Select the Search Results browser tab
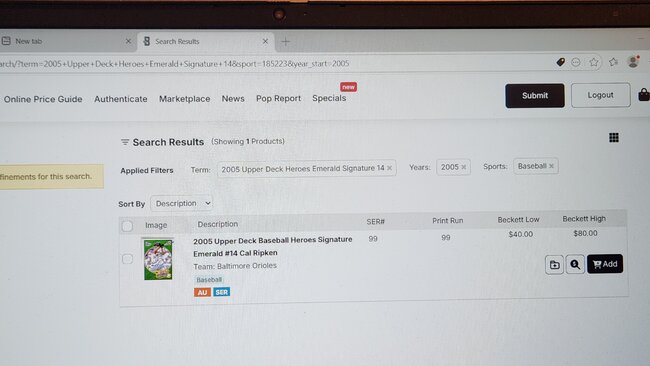Screen dimensions: 650x366 tap(205, 41)
